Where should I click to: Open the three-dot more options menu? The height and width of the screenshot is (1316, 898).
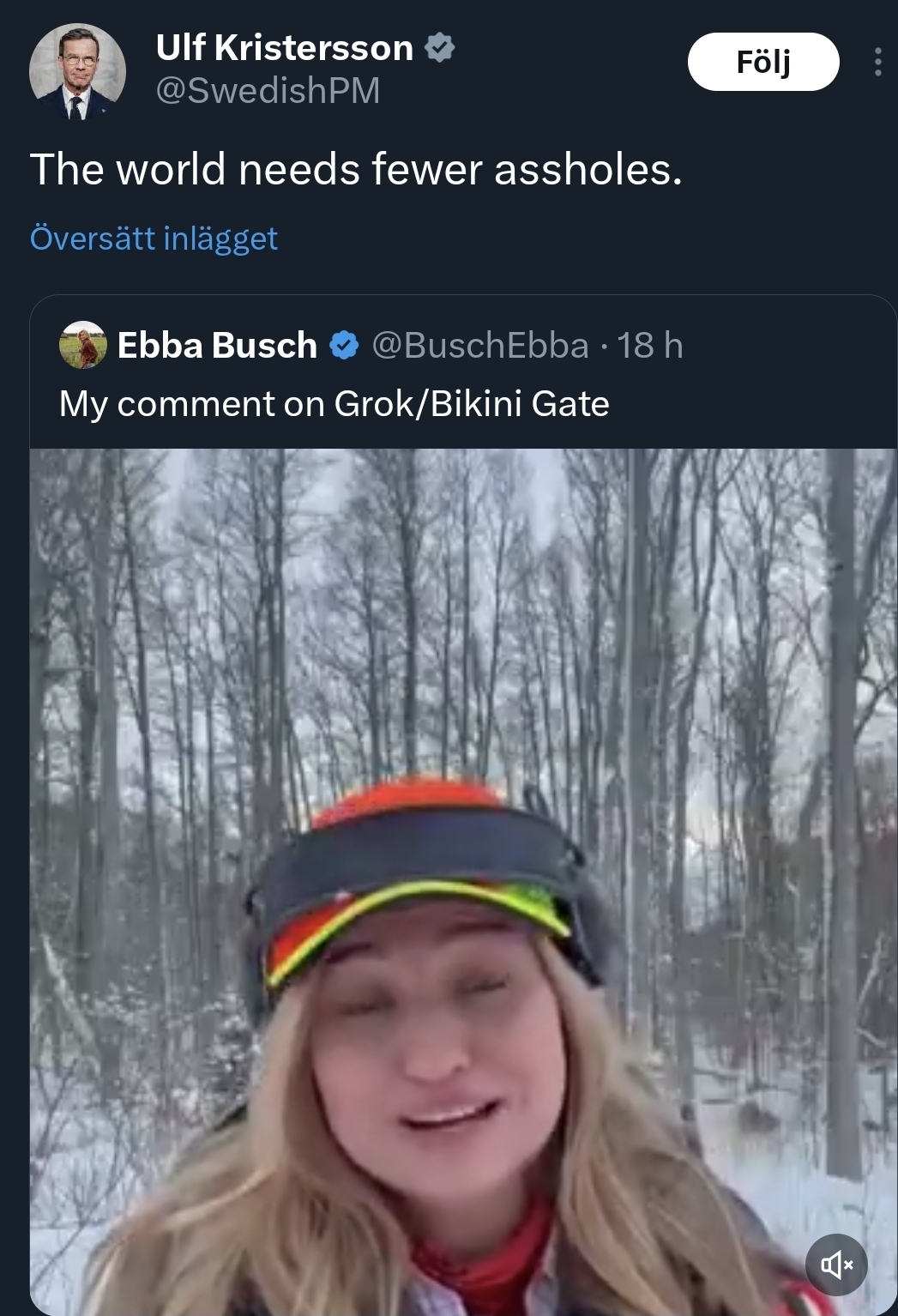pos(877,62)
